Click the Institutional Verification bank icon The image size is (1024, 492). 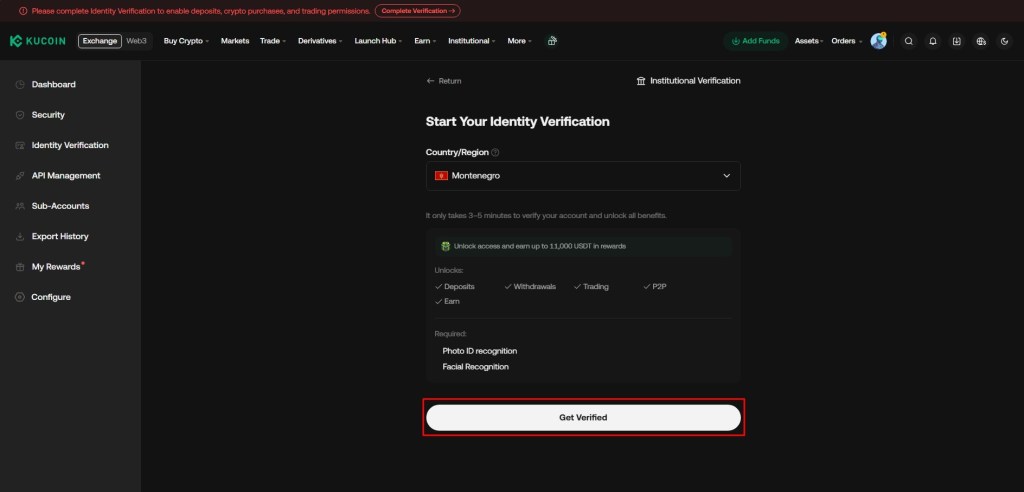pos(641,81)
